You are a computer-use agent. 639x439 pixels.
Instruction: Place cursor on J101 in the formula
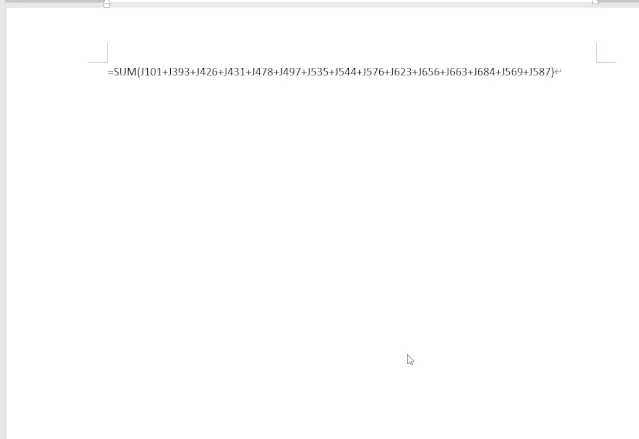[x=151, y=72]
